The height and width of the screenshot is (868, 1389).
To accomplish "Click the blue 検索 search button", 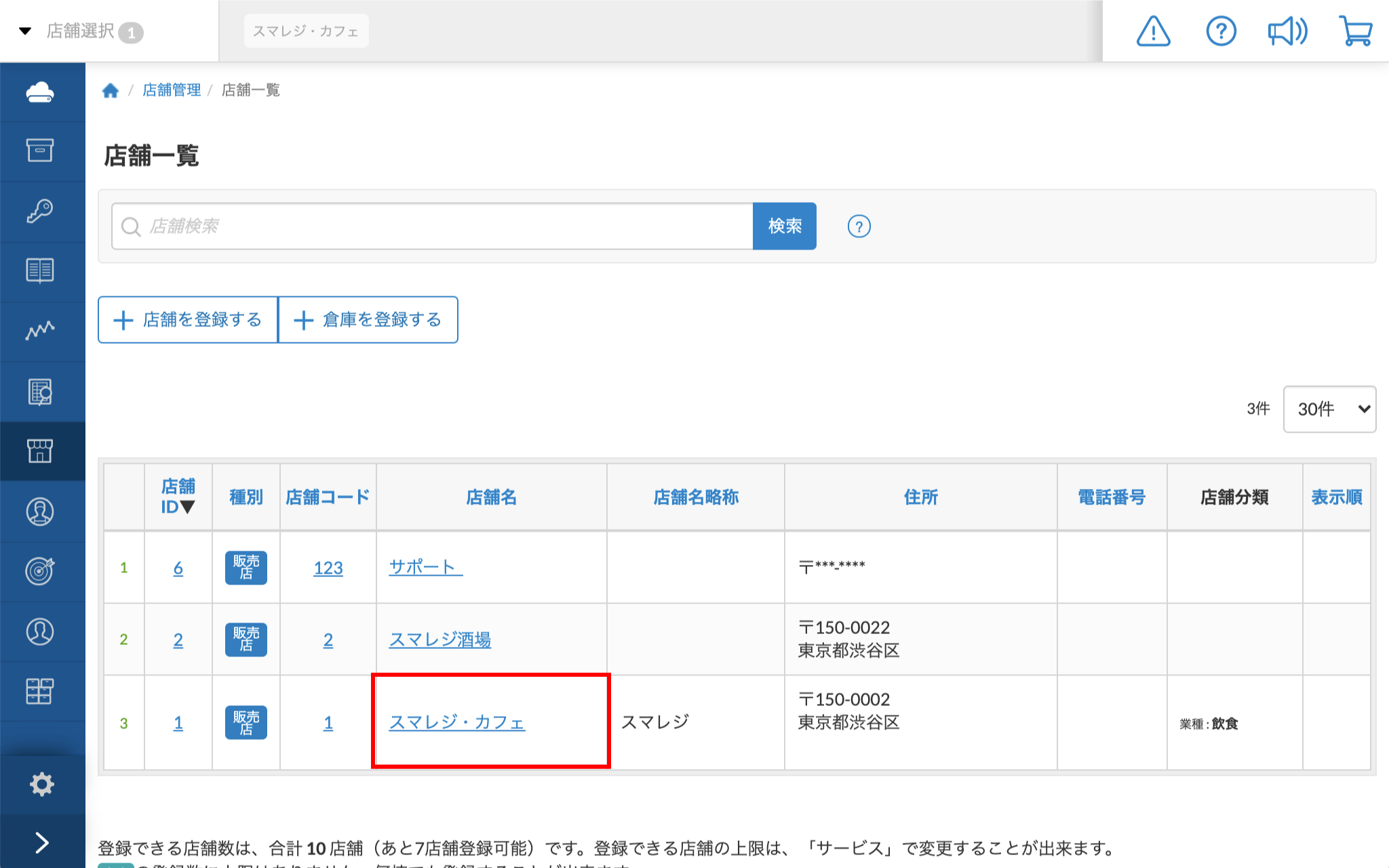I will (x=784, y=226).
